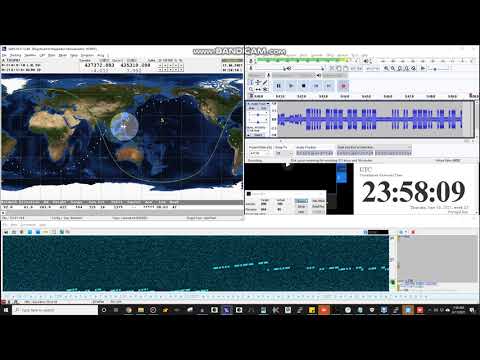
Task: Toggle Mute on the audio track
Action: pos(252,108)
